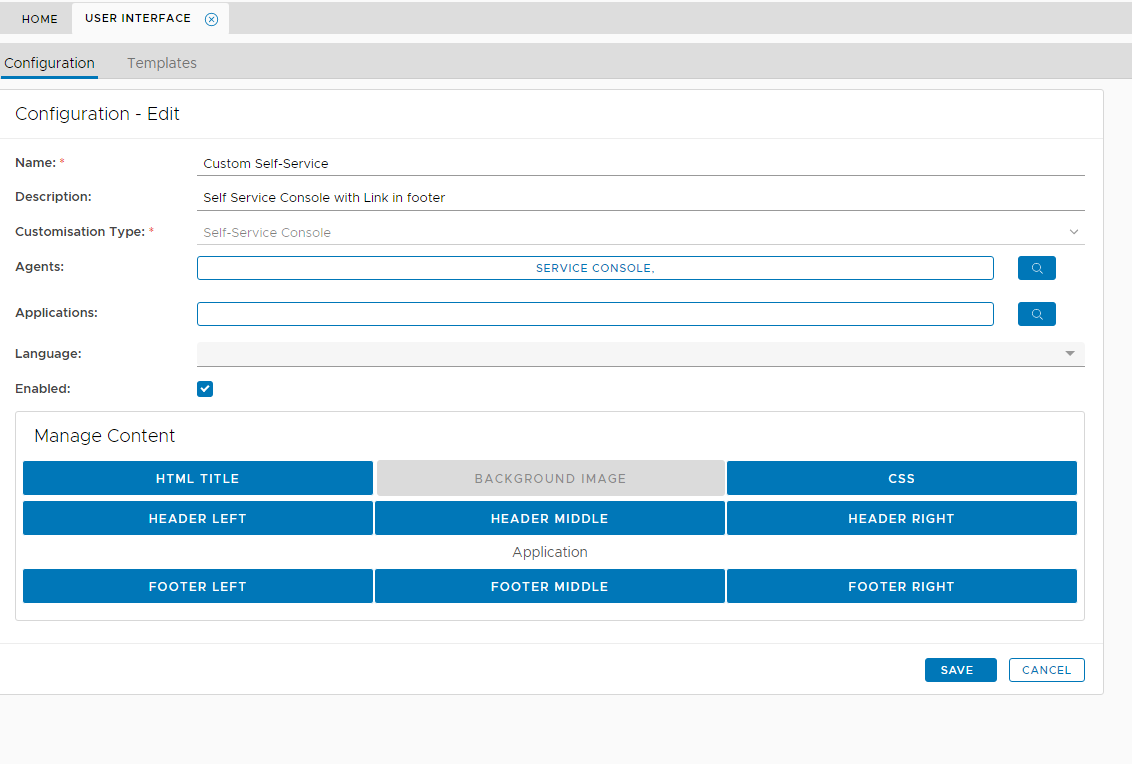Click the Save button
Screen dimensions: 1132x764
[x=960, y=670]
